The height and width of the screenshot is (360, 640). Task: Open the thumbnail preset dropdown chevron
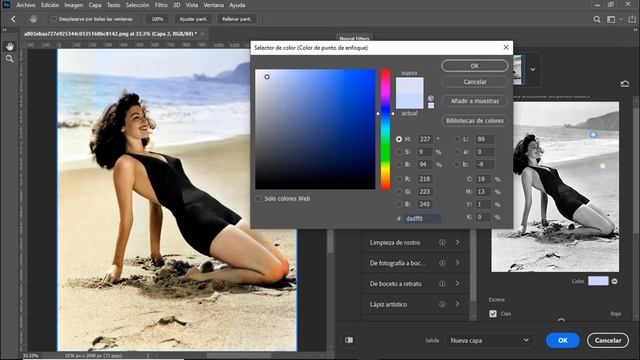click(533, 69)
